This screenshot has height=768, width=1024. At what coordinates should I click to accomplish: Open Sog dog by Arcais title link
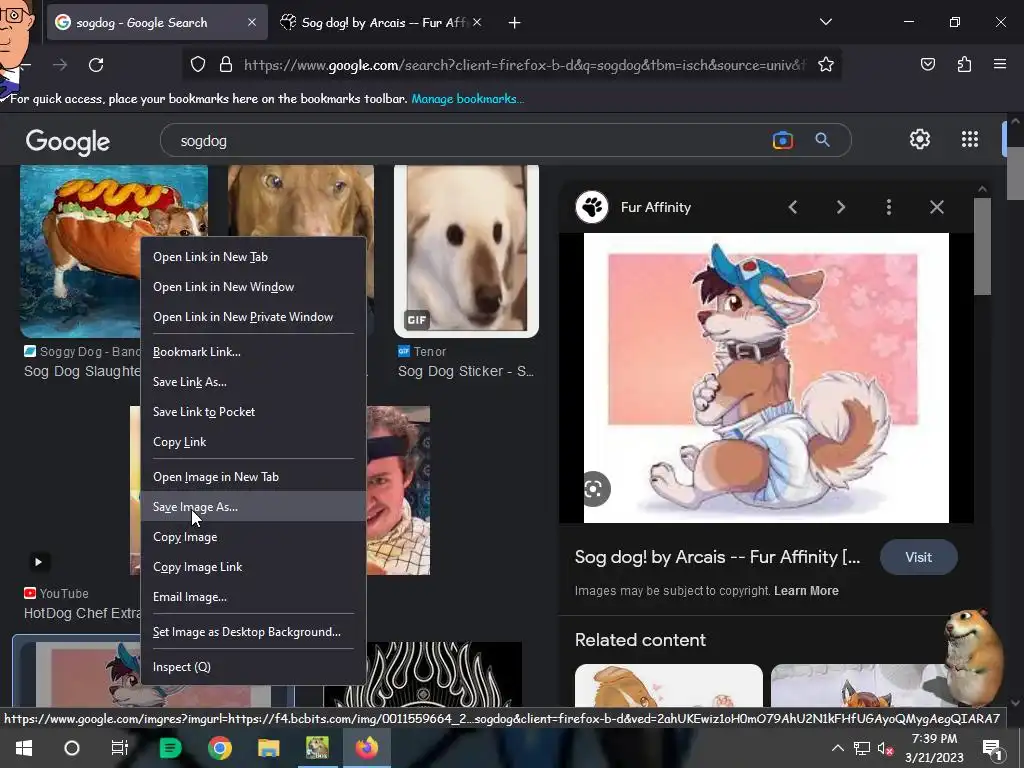pyautogui.click(x=717, y=557)
